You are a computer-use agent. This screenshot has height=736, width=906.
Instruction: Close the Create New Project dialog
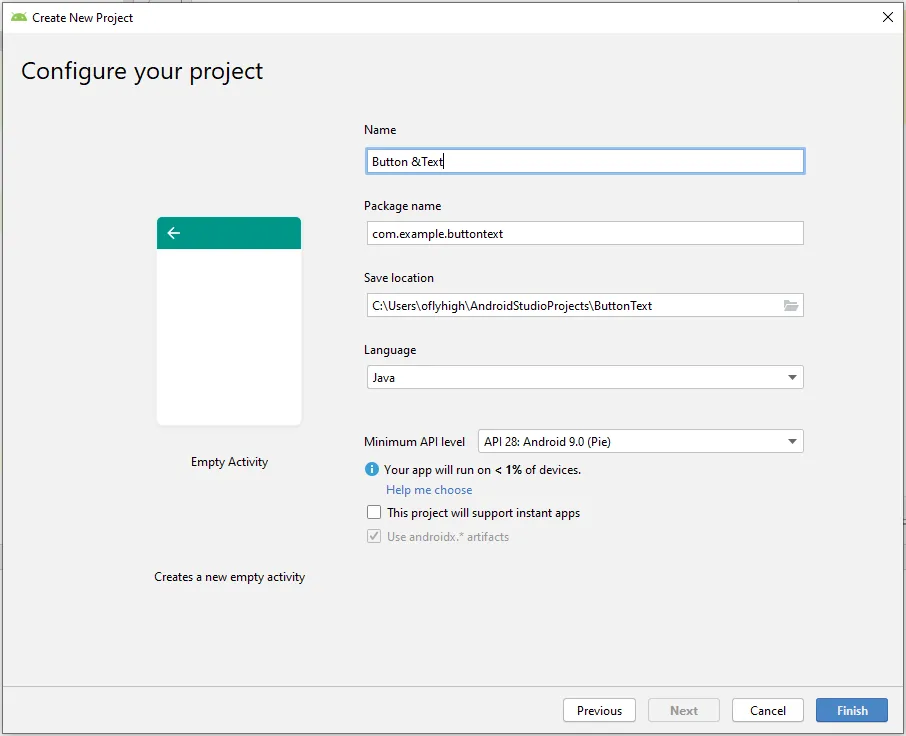(x=888, y=17)
